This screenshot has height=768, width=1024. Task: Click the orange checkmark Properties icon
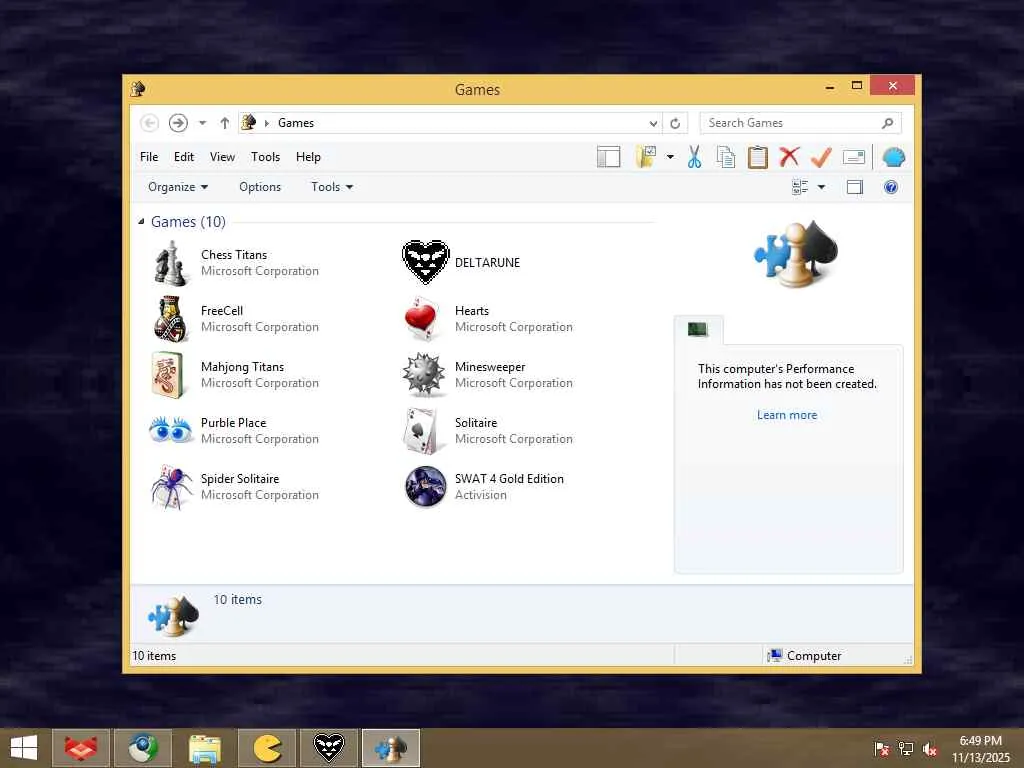point(822,157)
